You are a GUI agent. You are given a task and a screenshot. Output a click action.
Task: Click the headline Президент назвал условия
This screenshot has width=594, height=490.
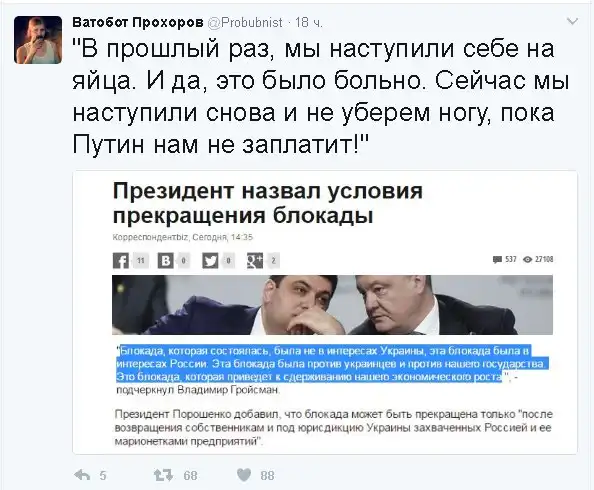pos(267,191)
